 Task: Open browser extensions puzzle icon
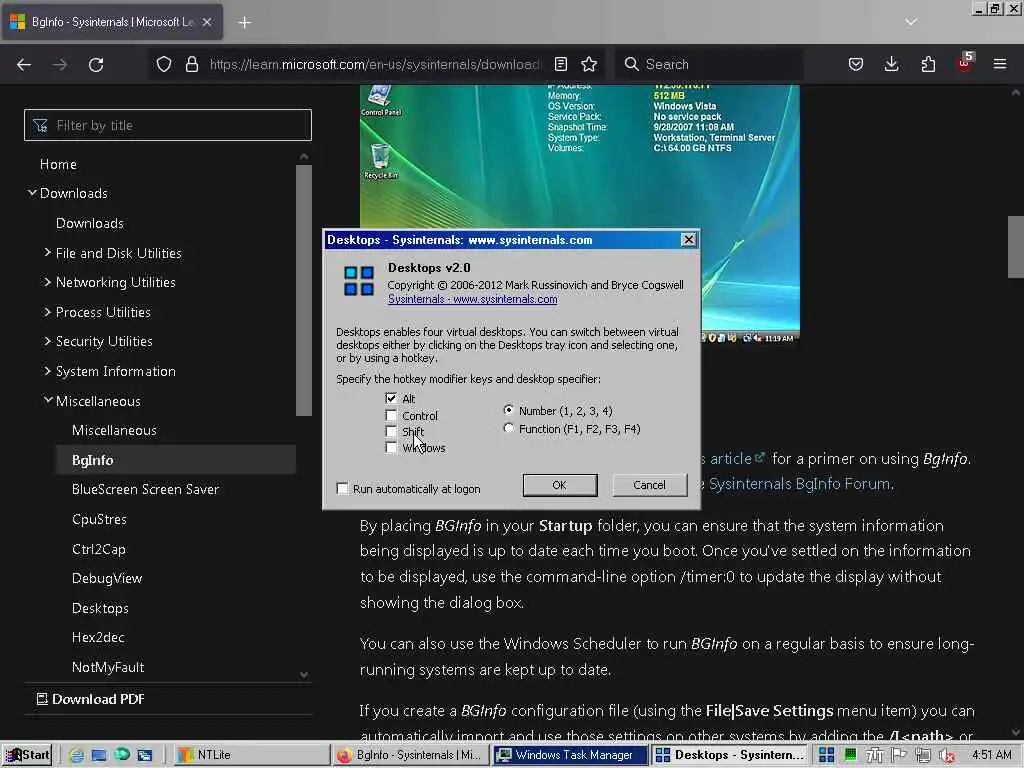pyautogui.click(x=928, y=64)
